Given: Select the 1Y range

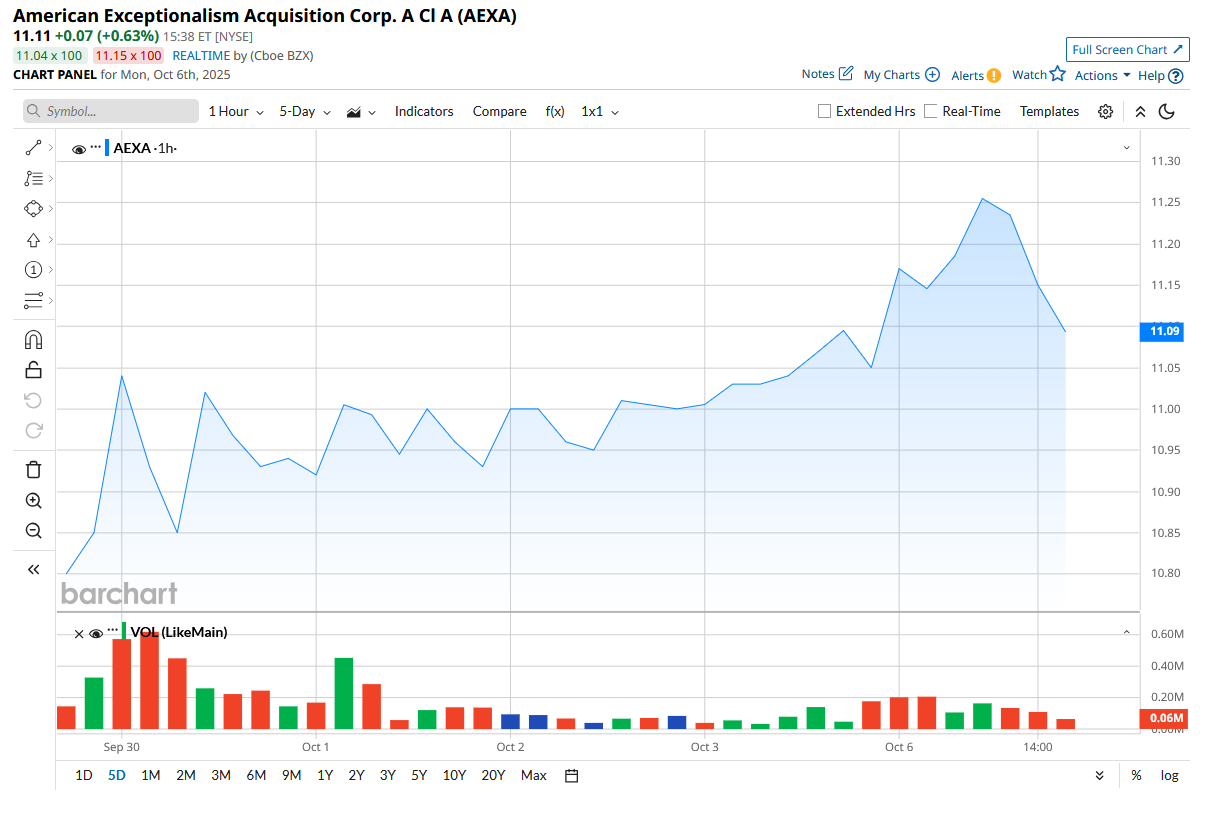Looking at the screenshot, I should tap(325, 775).
